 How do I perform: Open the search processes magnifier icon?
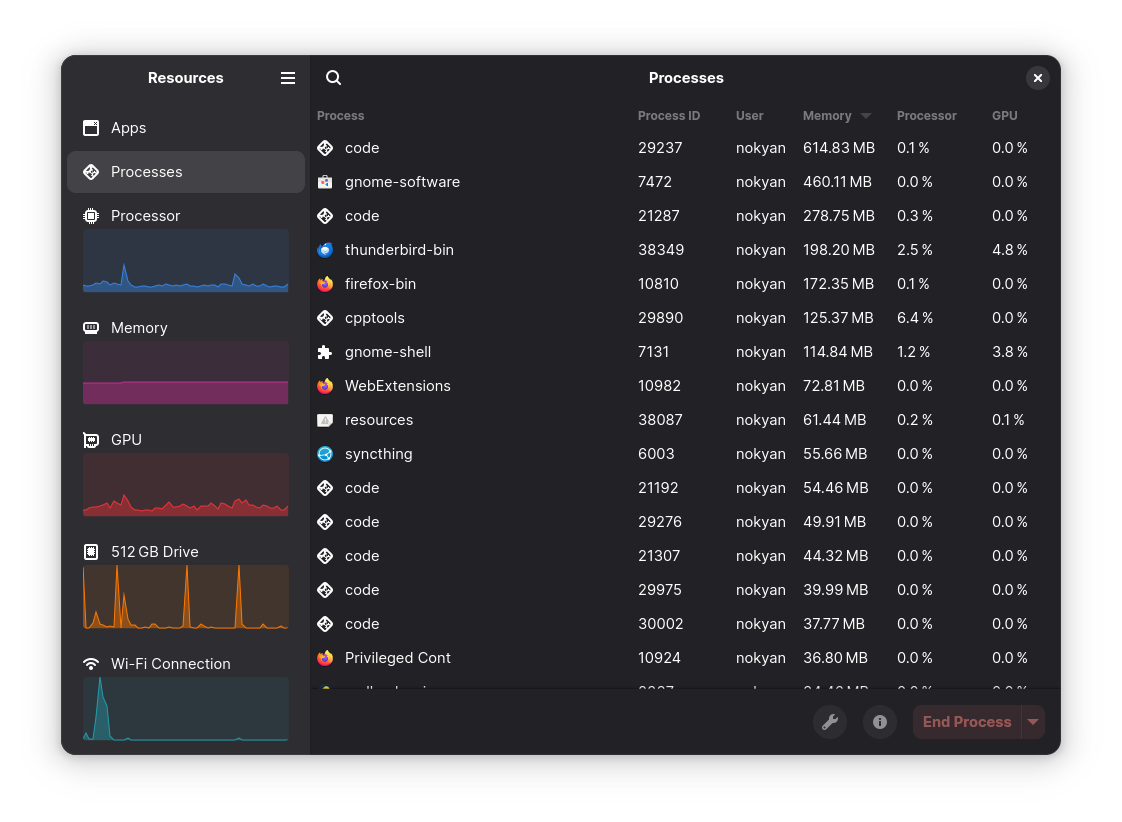pyautogui.click(x=334, y=78)
